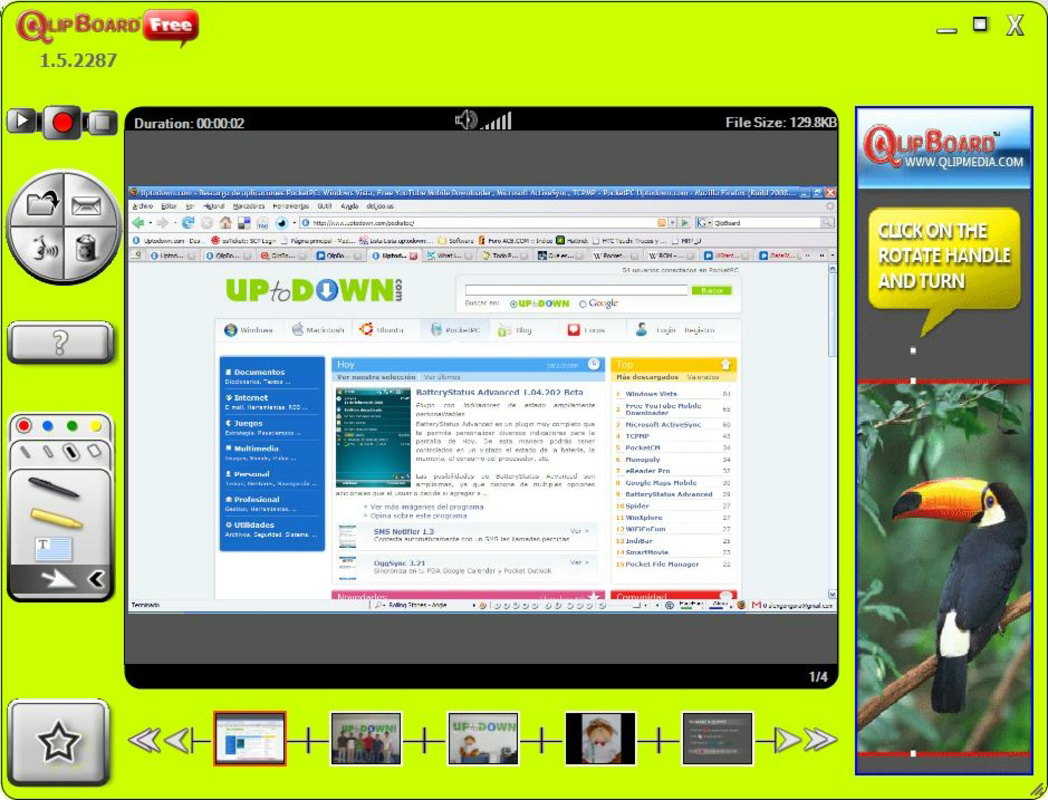Select the plush toy on black thumbnail
This screenshot has width=1048, height=800.
600,739
